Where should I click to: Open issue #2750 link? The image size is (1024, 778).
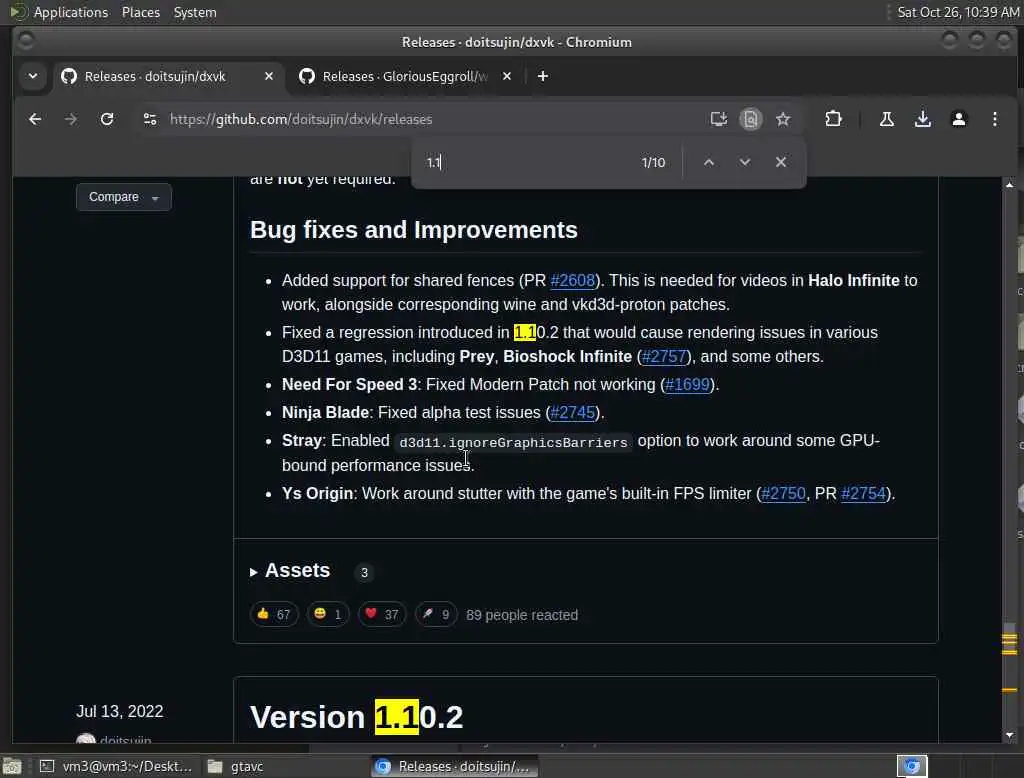[x=783, y=494]
